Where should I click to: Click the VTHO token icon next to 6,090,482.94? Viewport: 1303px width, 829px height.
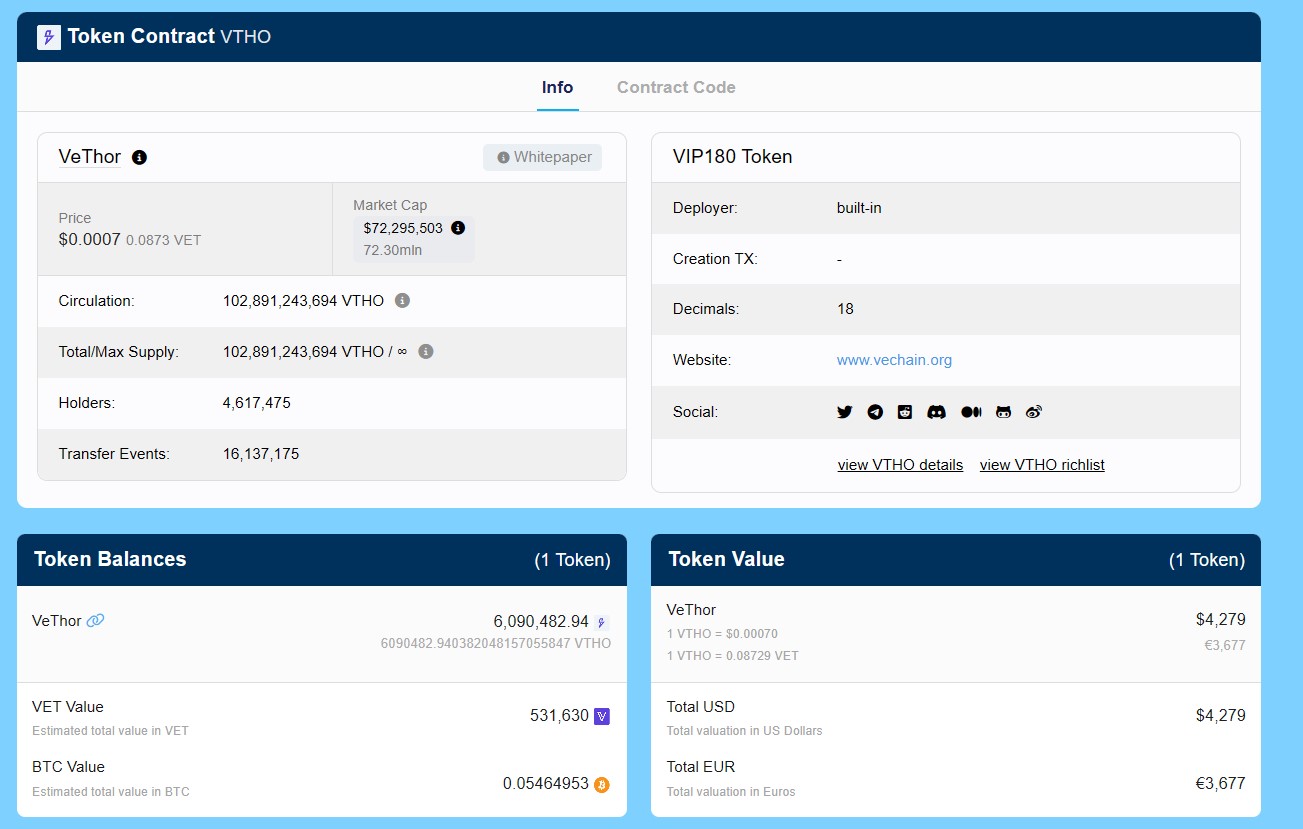point(601,622)
